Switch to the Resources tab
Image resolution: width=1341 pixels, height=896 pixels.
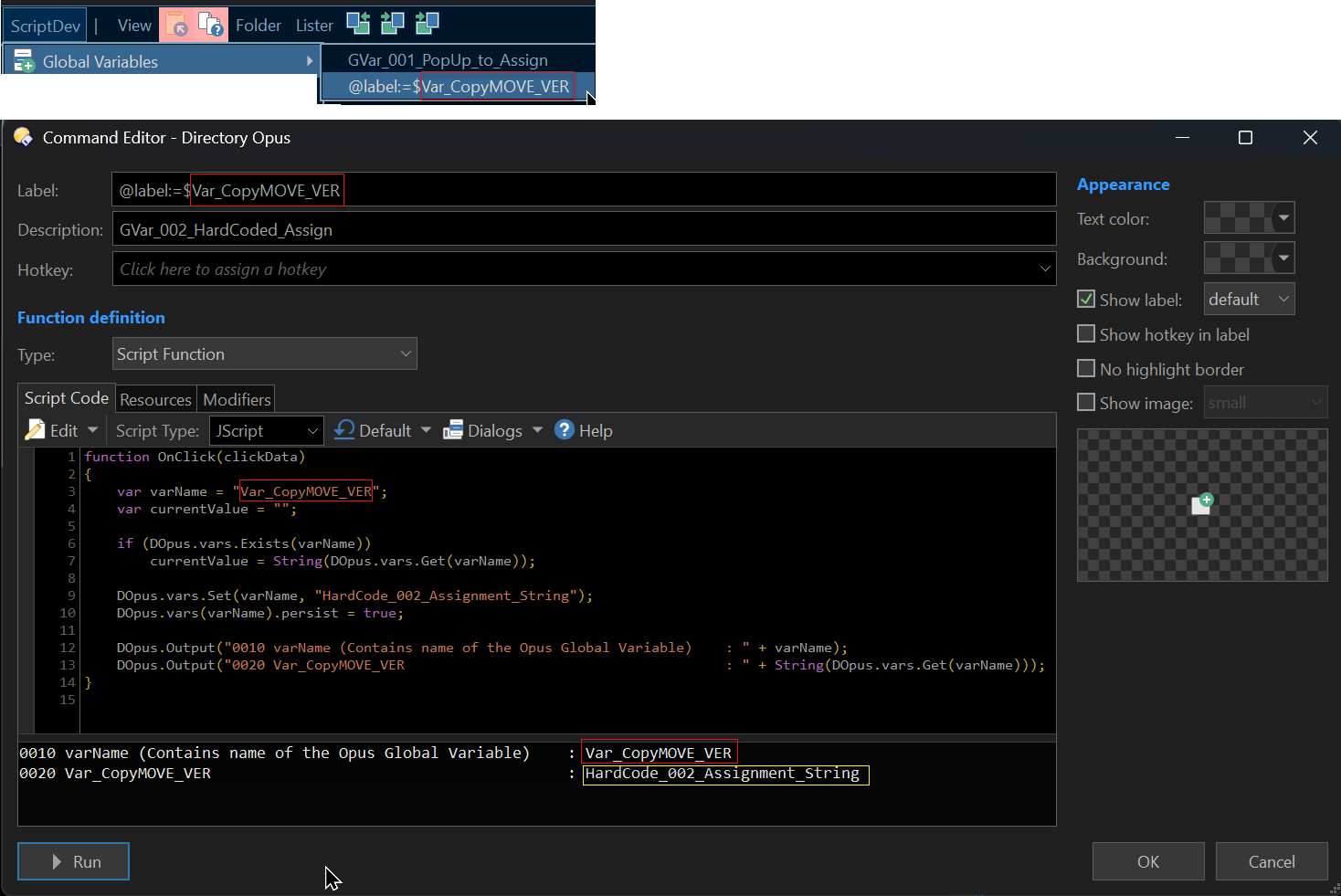[x=155, y=400]
